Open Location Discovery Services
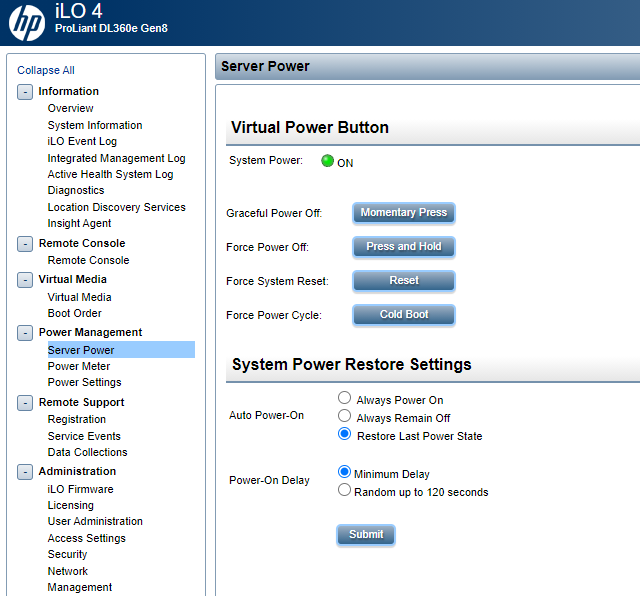Image resolution: width=640 pixels, height=596 pixels. (x=116, y=207)
